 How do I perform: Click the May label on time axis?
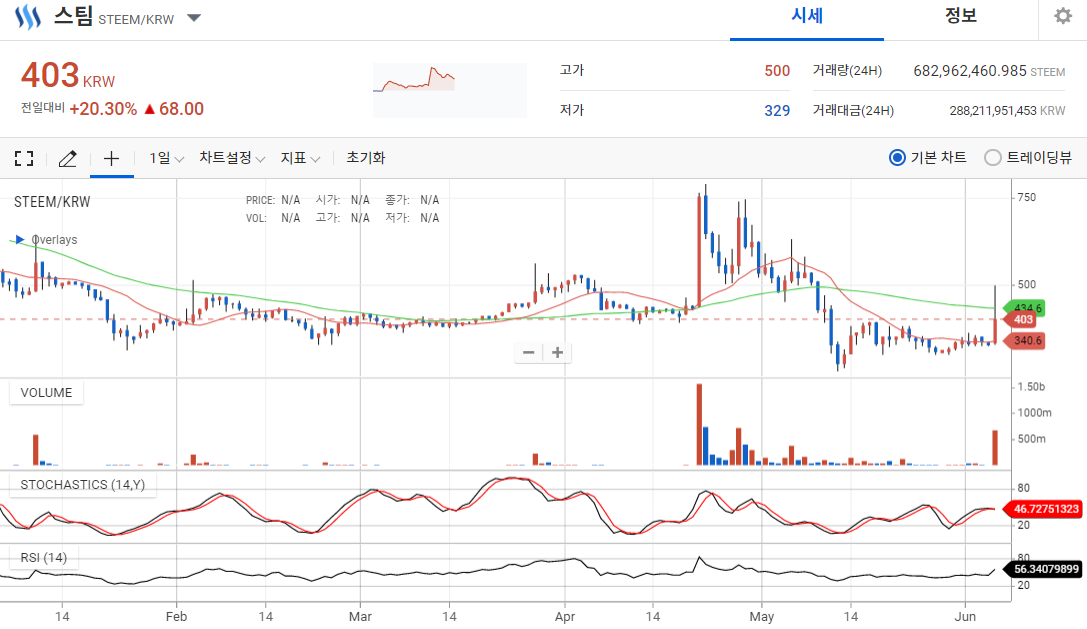point(762,617)
